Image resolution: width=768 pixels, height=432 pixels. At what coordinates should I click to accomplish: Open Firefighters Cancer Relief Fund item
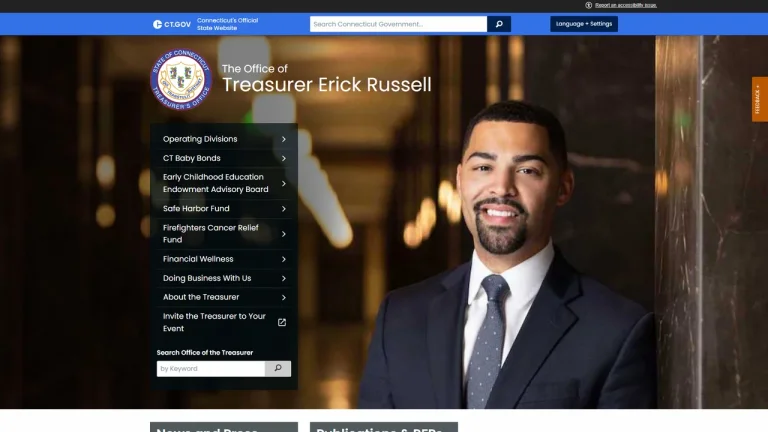pos(211,234)
